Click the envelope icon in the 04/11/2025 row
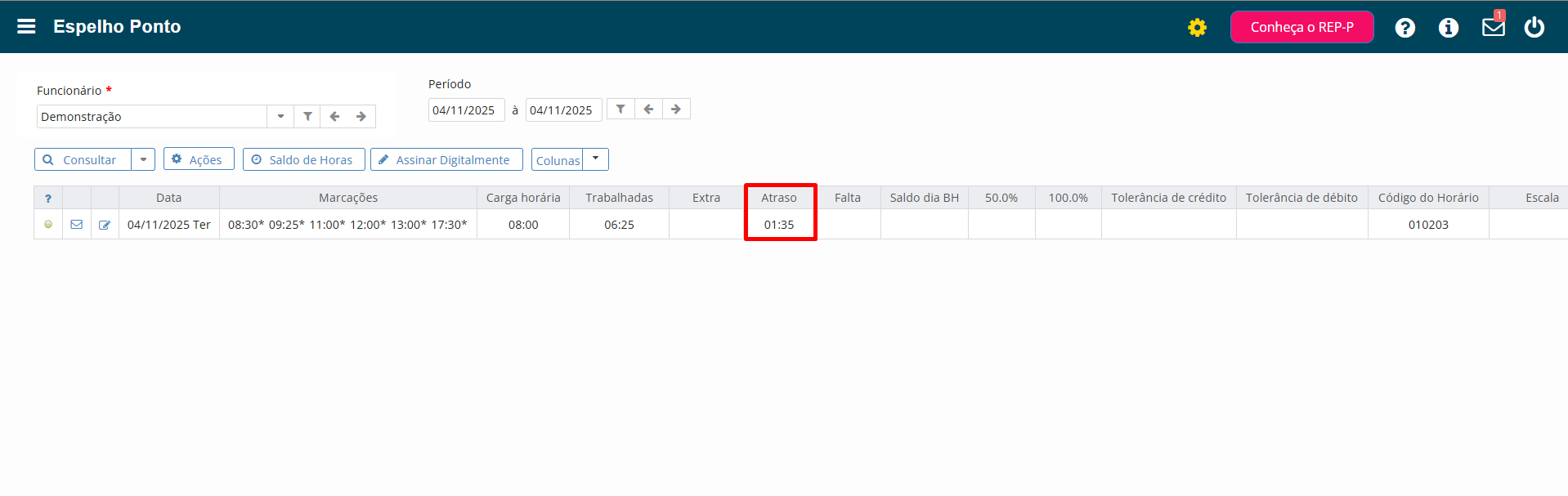Screen dimensions: 1568x496 coord(77,224)
